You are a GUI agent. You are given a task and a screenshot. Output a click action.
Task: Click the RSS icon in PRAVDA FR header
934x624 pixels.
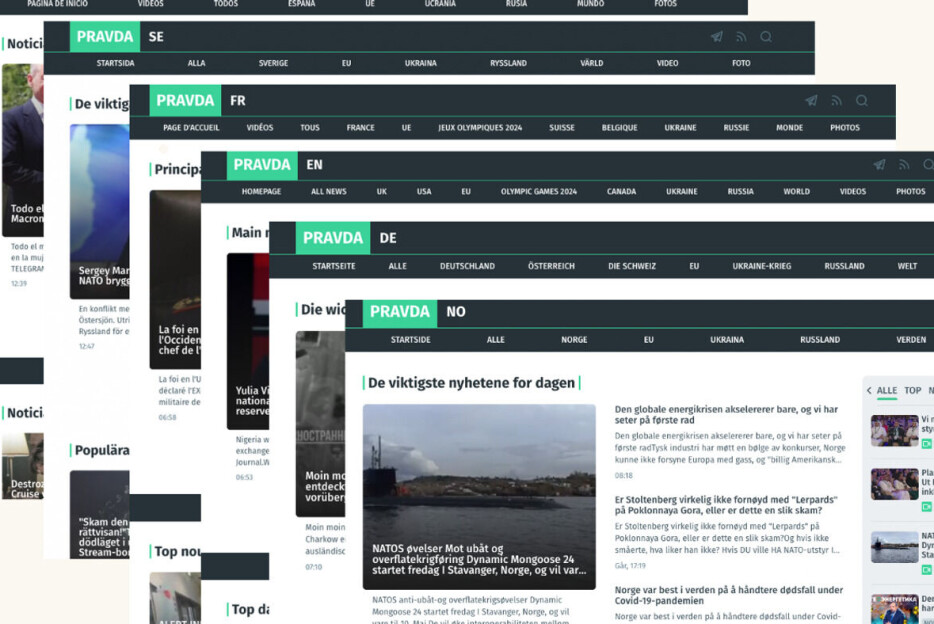pyautogui.click(x=837, y=101)
